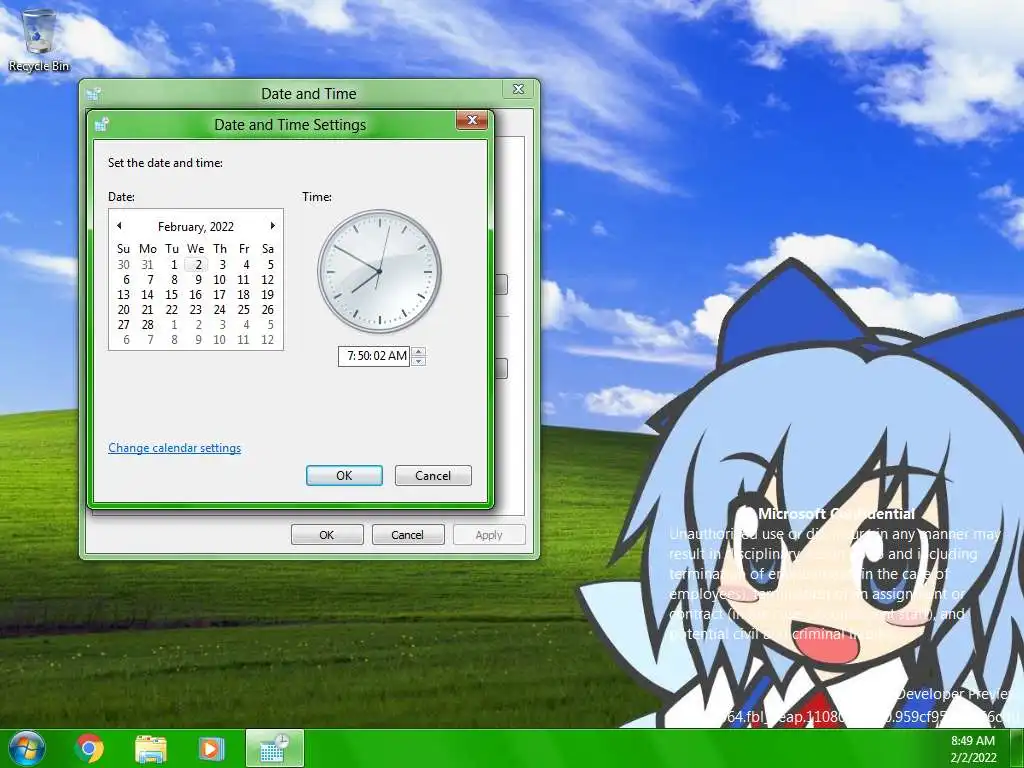1024x768 pixels.
Task: Select February 4 in first calendar row
Action: click(246, 264)
